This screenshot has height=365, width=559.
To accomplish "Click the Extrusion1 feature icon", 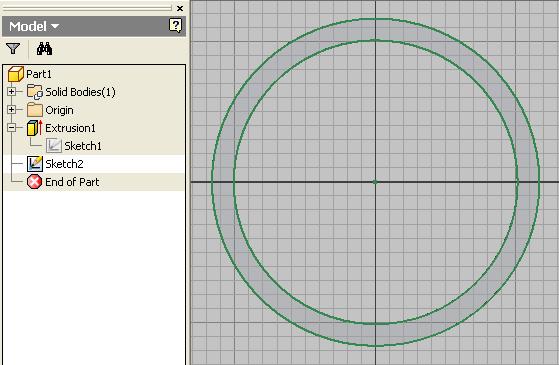I will point(35,128).
